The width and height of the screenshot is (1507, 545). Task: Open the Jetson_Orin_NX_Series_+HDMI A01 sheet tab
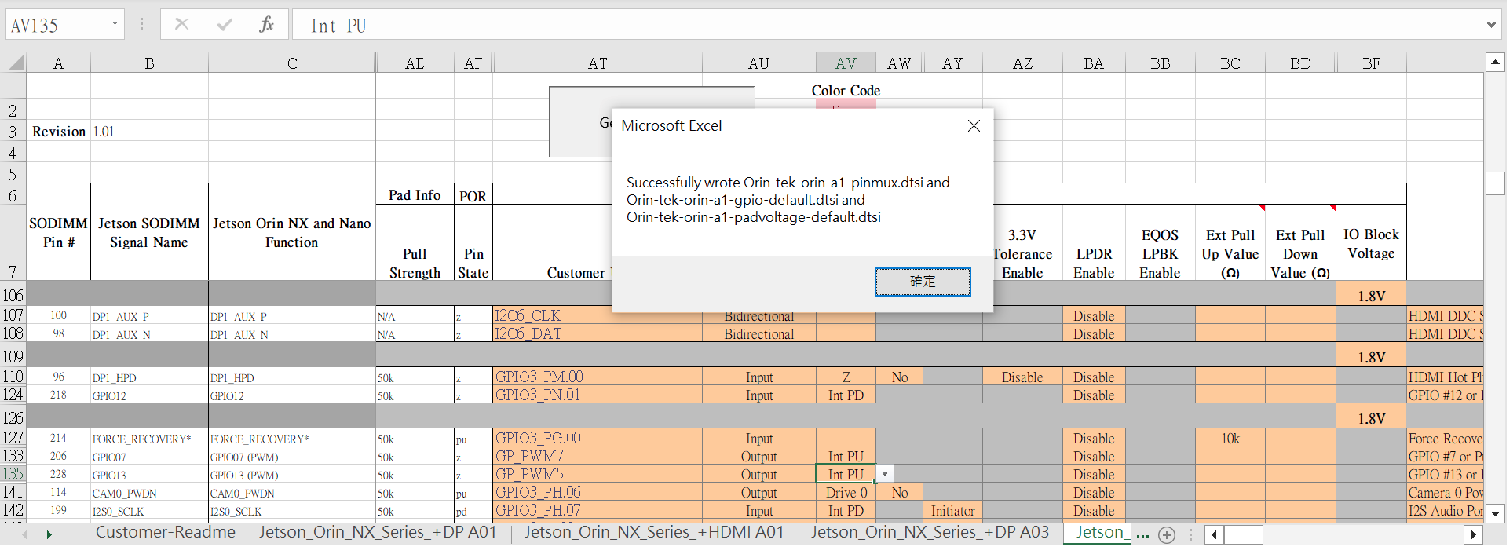(654, 533)
